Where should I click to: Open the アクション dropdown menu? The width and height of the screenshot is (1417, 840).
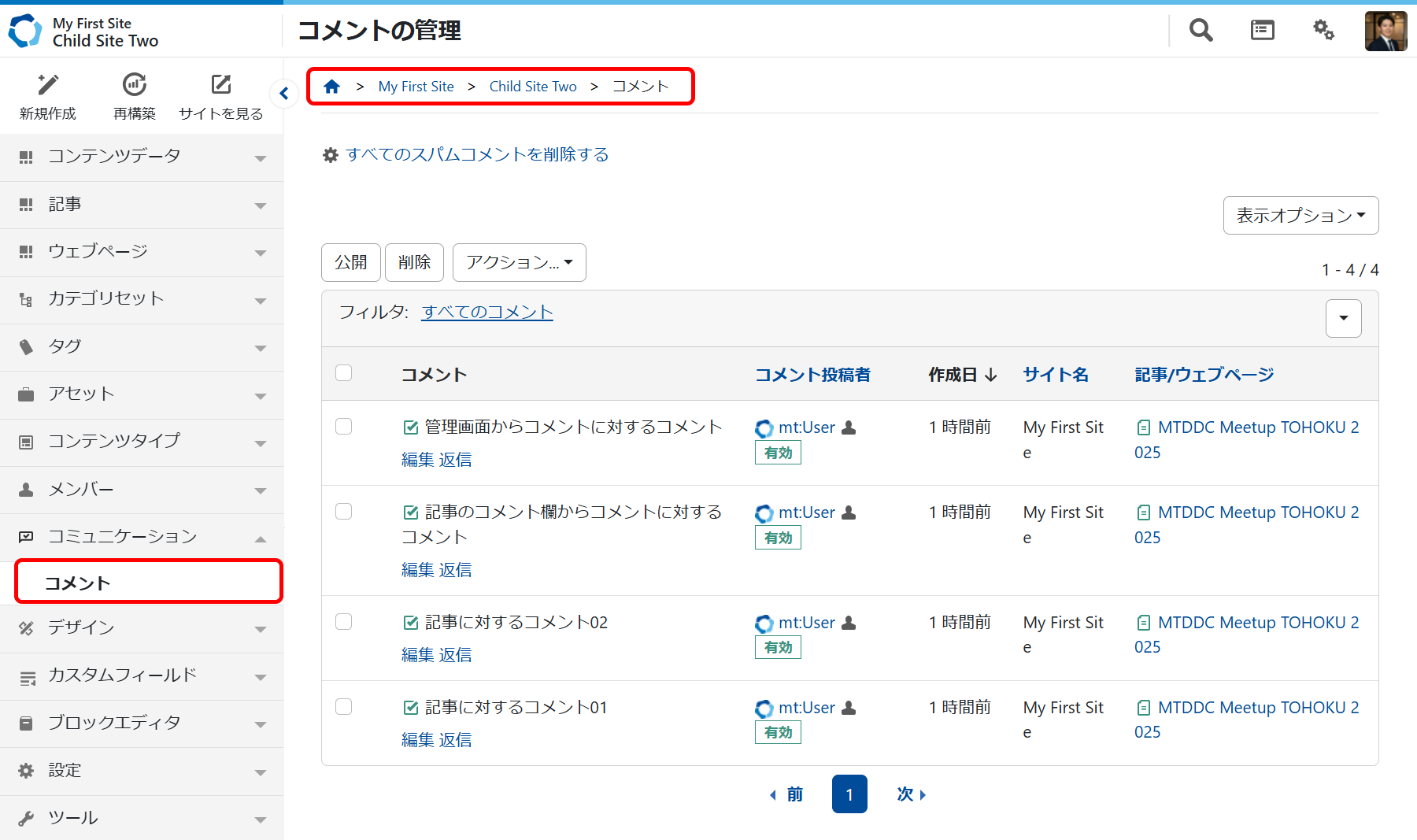pos(519,262)
